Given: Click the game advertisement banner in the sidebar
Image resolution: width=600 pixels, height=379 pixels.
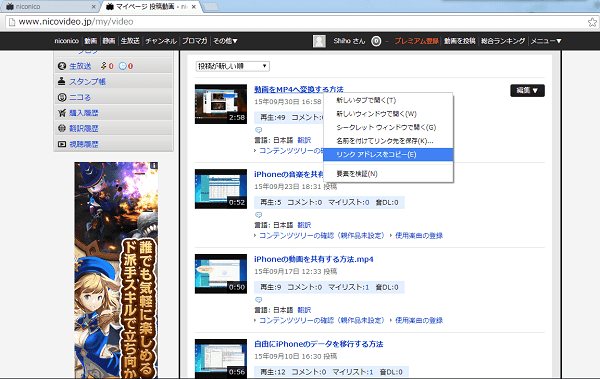Looking at the screenshot, I should tap(116, 270).
